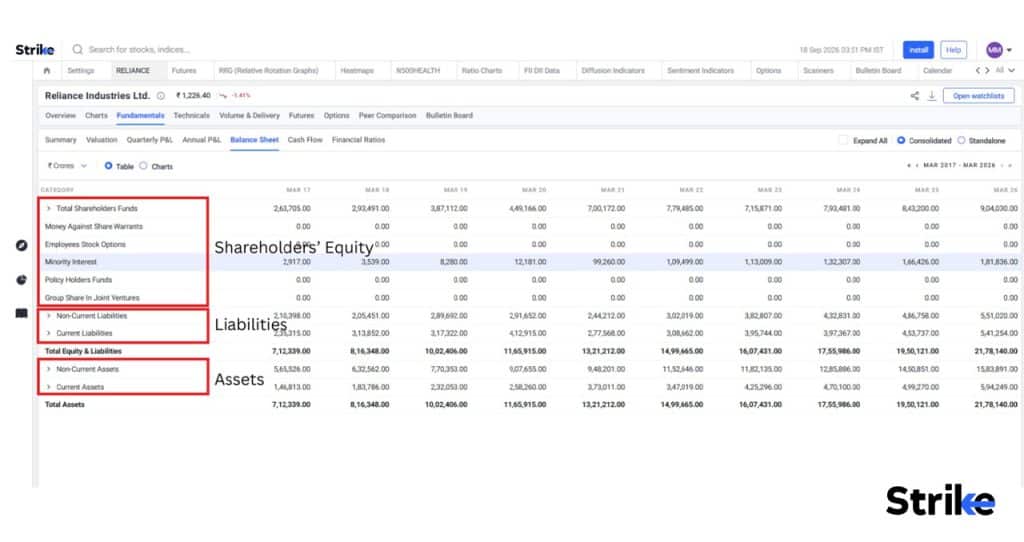Image resolution: width=1024 pixels, height=542 pixels.
Task: Click the price trend arrow icon
Action: coord(223,96)
